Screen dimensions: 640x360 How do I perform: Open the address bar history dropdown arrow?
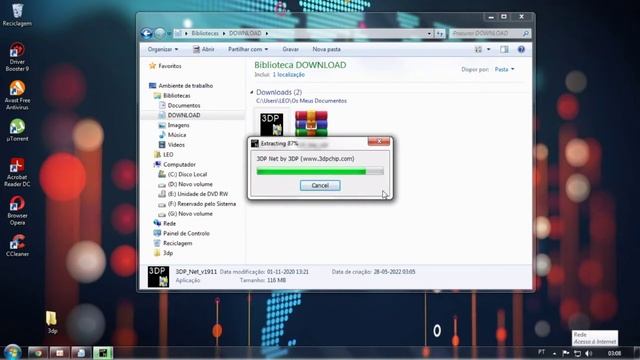(429, 33)
